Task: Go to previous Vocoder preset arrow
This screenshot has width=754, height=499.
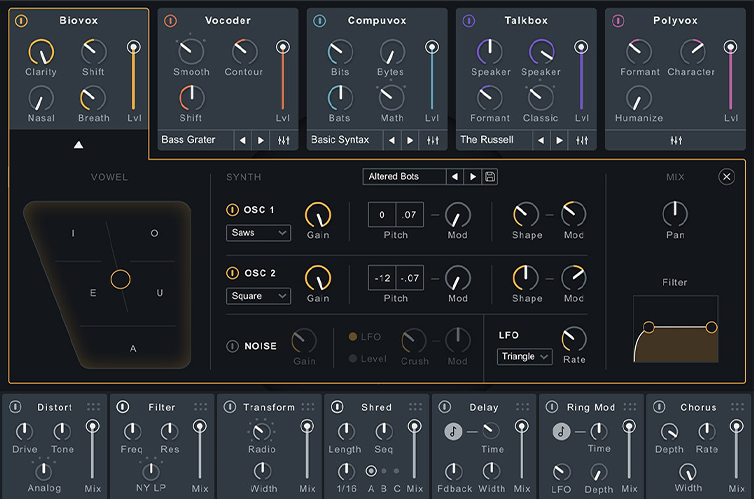Action: pos(243,140)
